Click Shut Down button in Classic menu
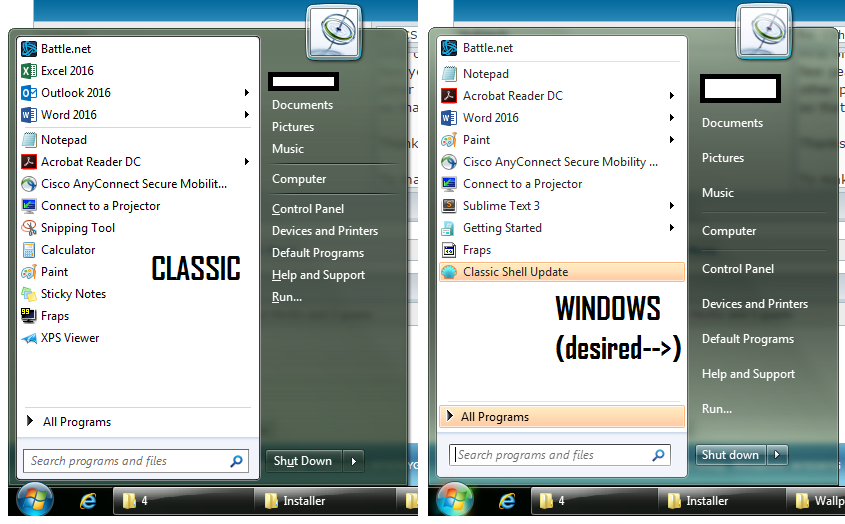 pyautogui.click(x=304, y=461)
